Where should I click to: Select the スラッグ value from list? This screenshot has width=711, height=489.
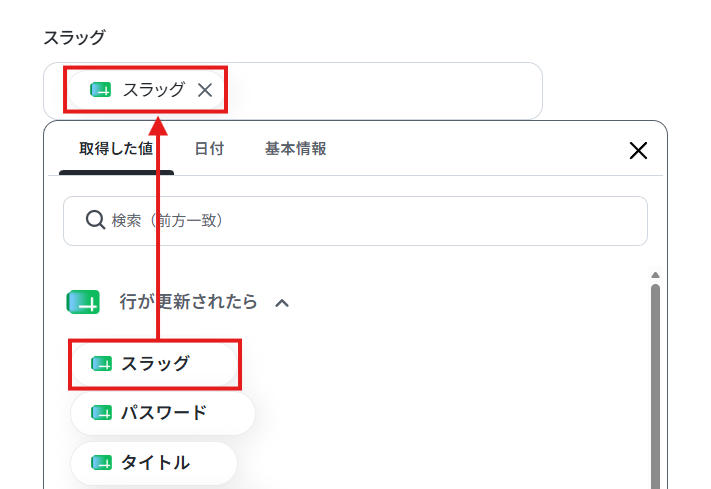coord(154,364)
